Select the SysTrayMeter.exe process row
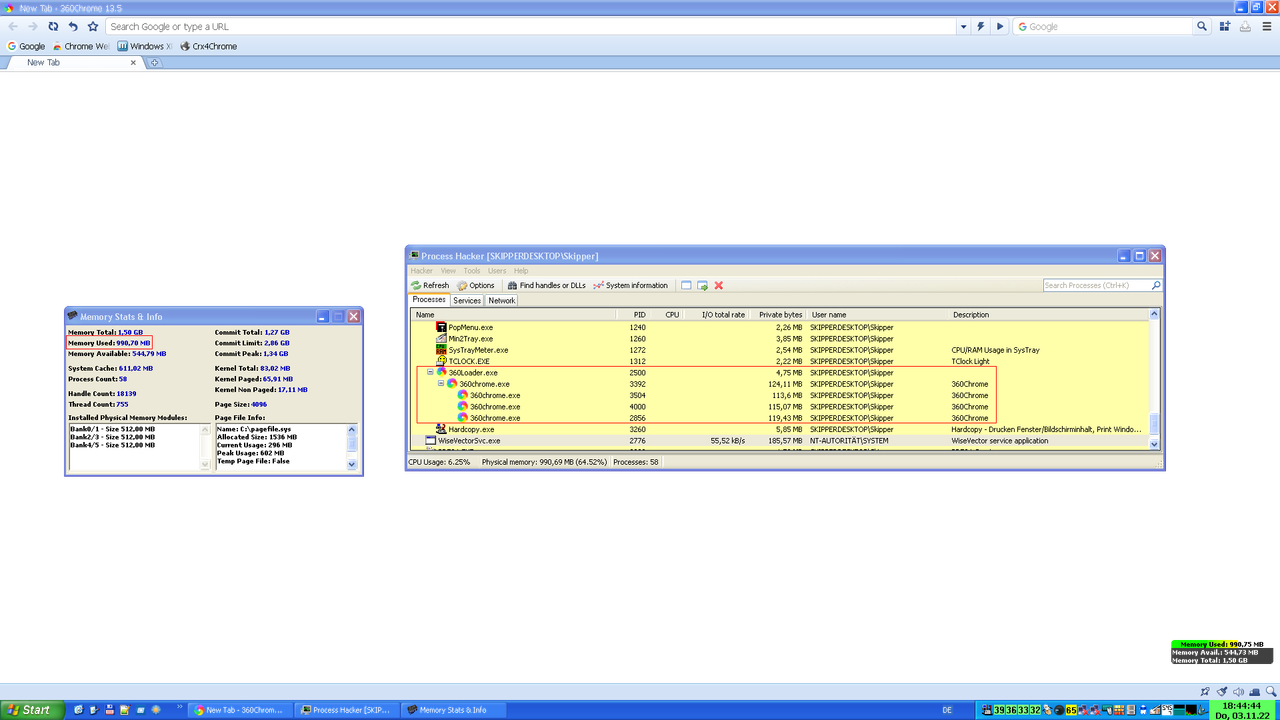This screenshot has width=1280, height=720. pos(780,350)
